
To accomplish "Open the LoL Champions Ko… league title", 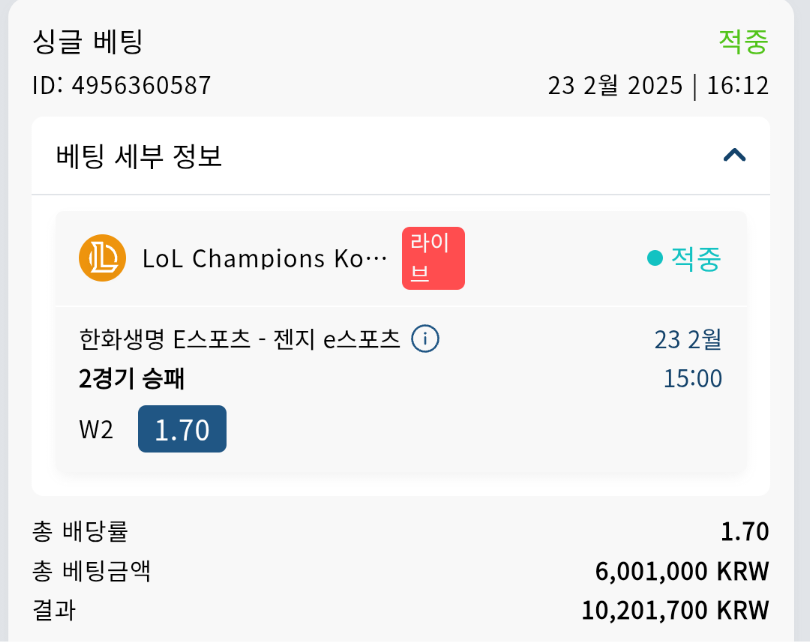I will (264, 259).
